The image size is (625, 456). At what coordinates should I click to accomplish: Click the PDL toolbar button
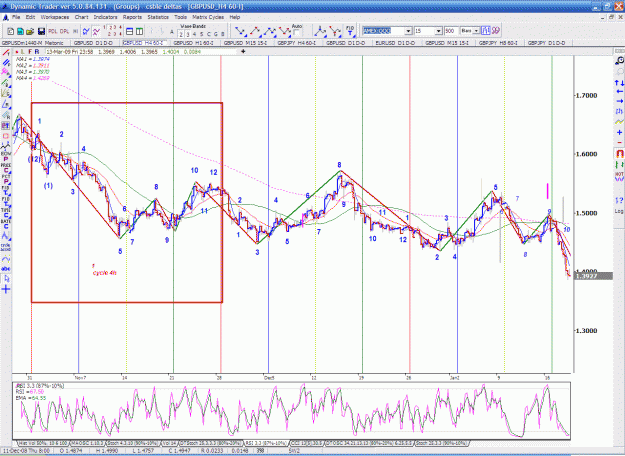tap(53, 31)
